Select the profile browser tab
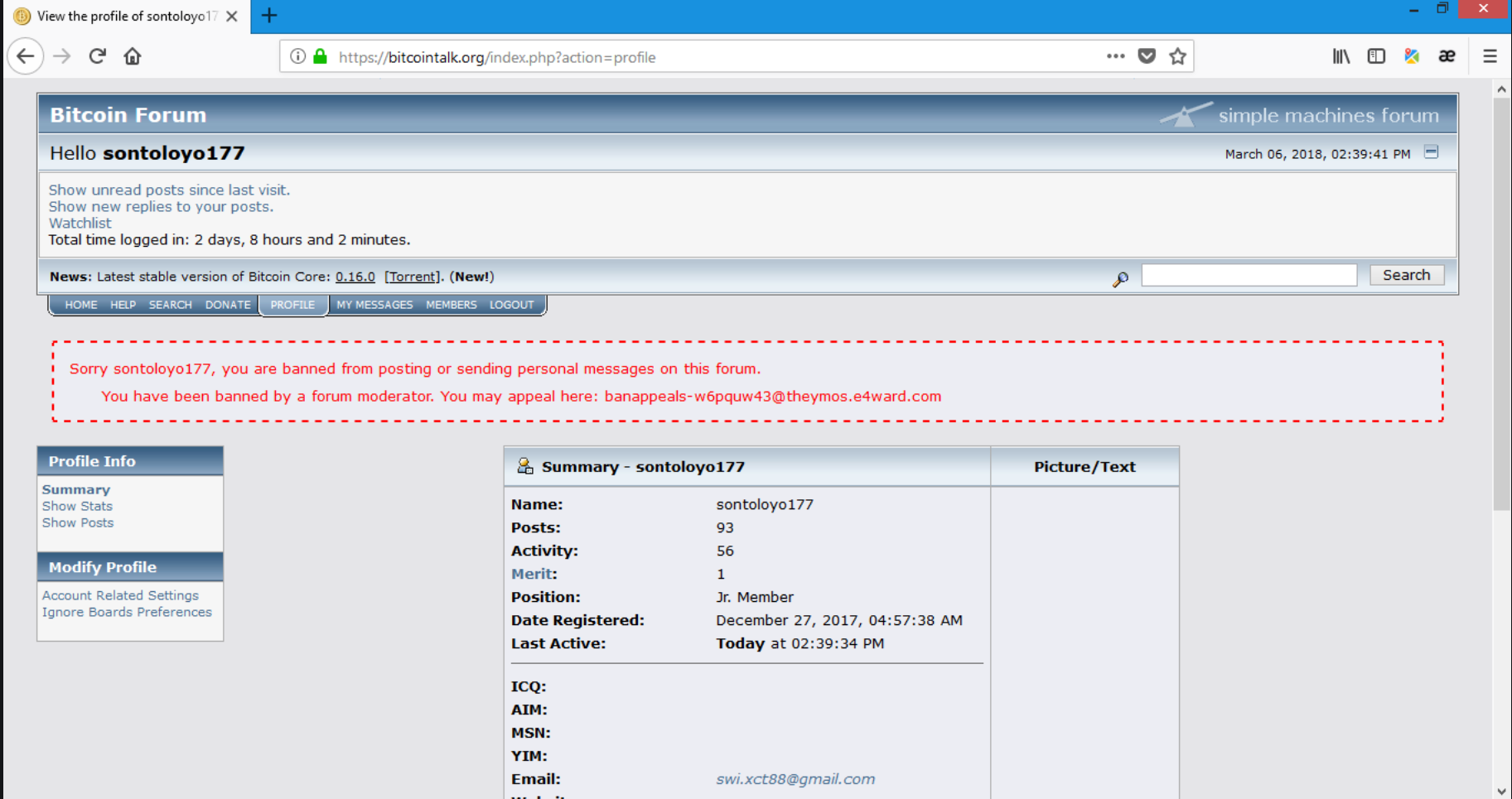This screenshot has height=799, width=1512. pyautogui.click(x=127, y=17)
